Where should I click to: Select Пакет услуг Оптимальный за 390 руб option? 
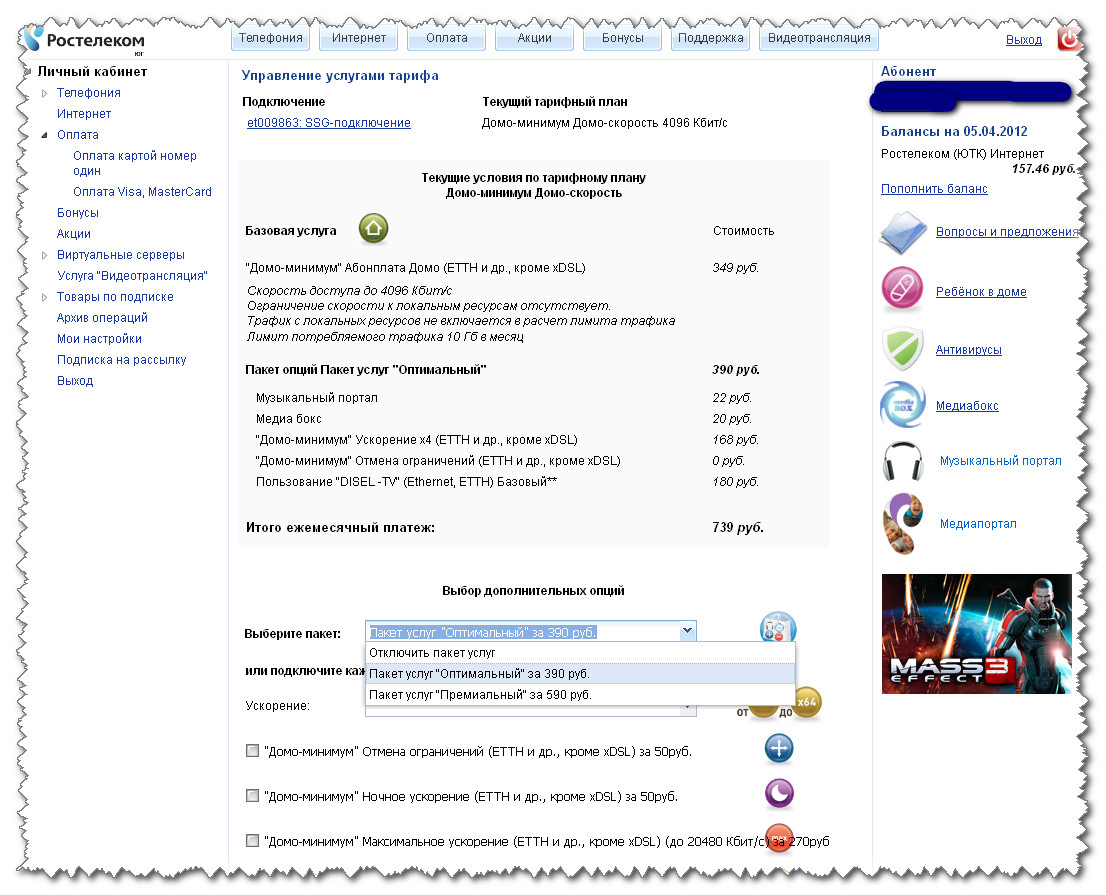(580, 674)
